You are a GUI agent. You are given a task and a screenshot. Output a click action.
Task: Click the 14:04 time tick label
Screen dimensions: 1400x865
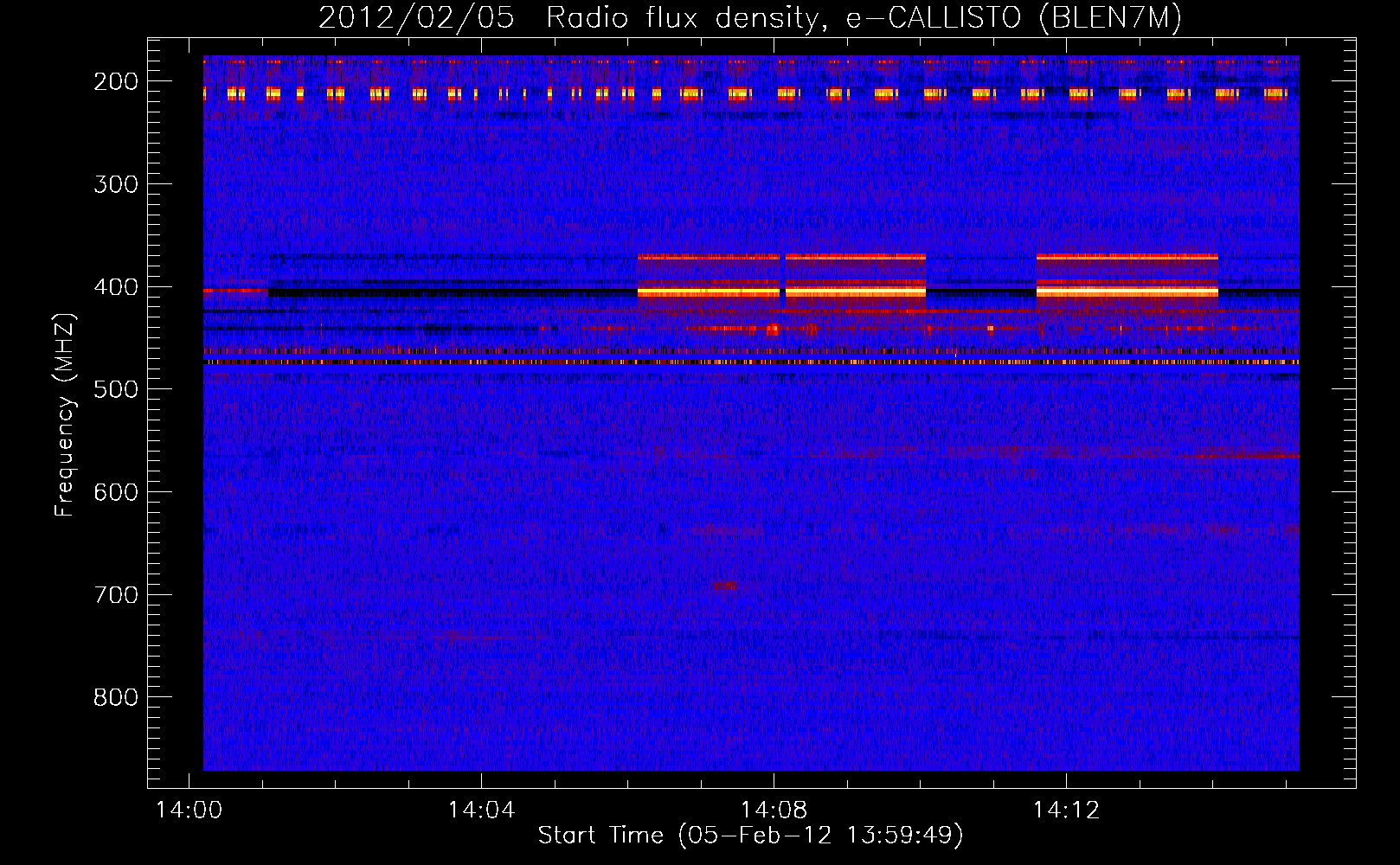coord(481,811)
